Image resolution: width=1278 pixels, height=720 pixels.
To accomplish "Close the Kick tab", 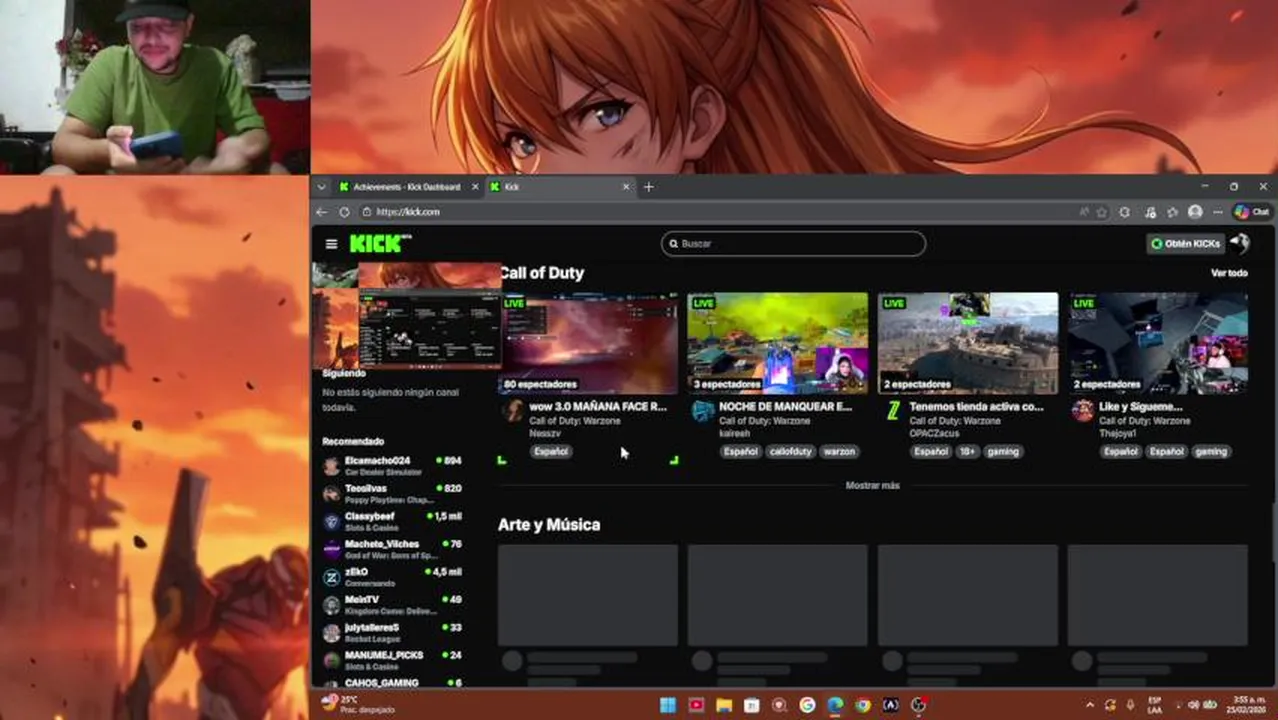I will point(627,187).
